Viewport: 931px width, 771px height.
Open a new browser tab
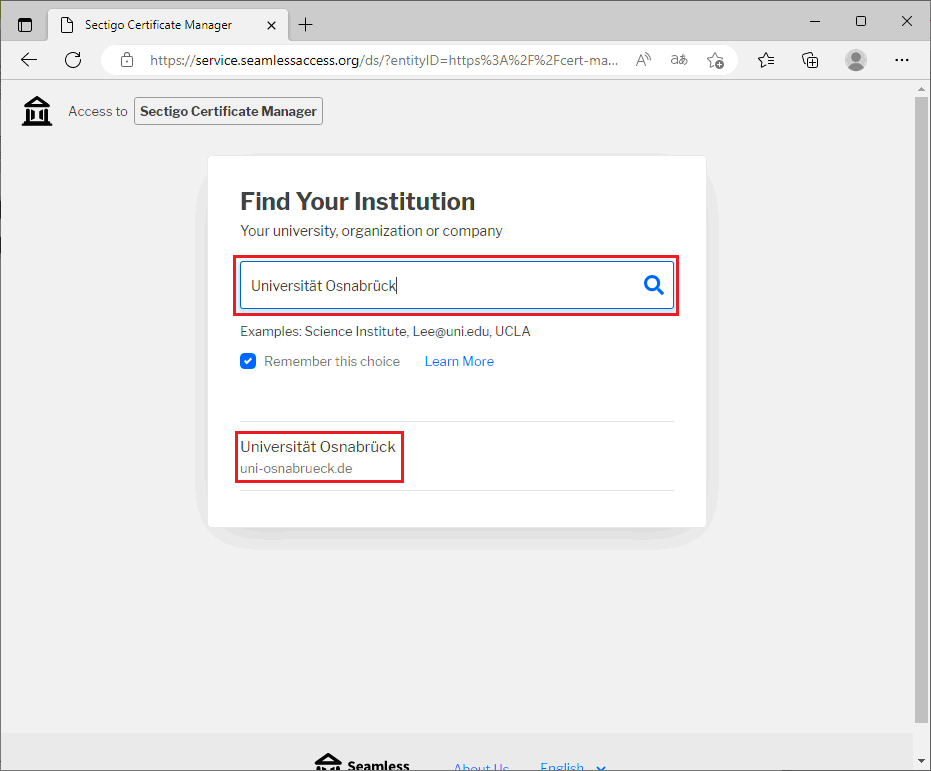(x=306, y=24)
